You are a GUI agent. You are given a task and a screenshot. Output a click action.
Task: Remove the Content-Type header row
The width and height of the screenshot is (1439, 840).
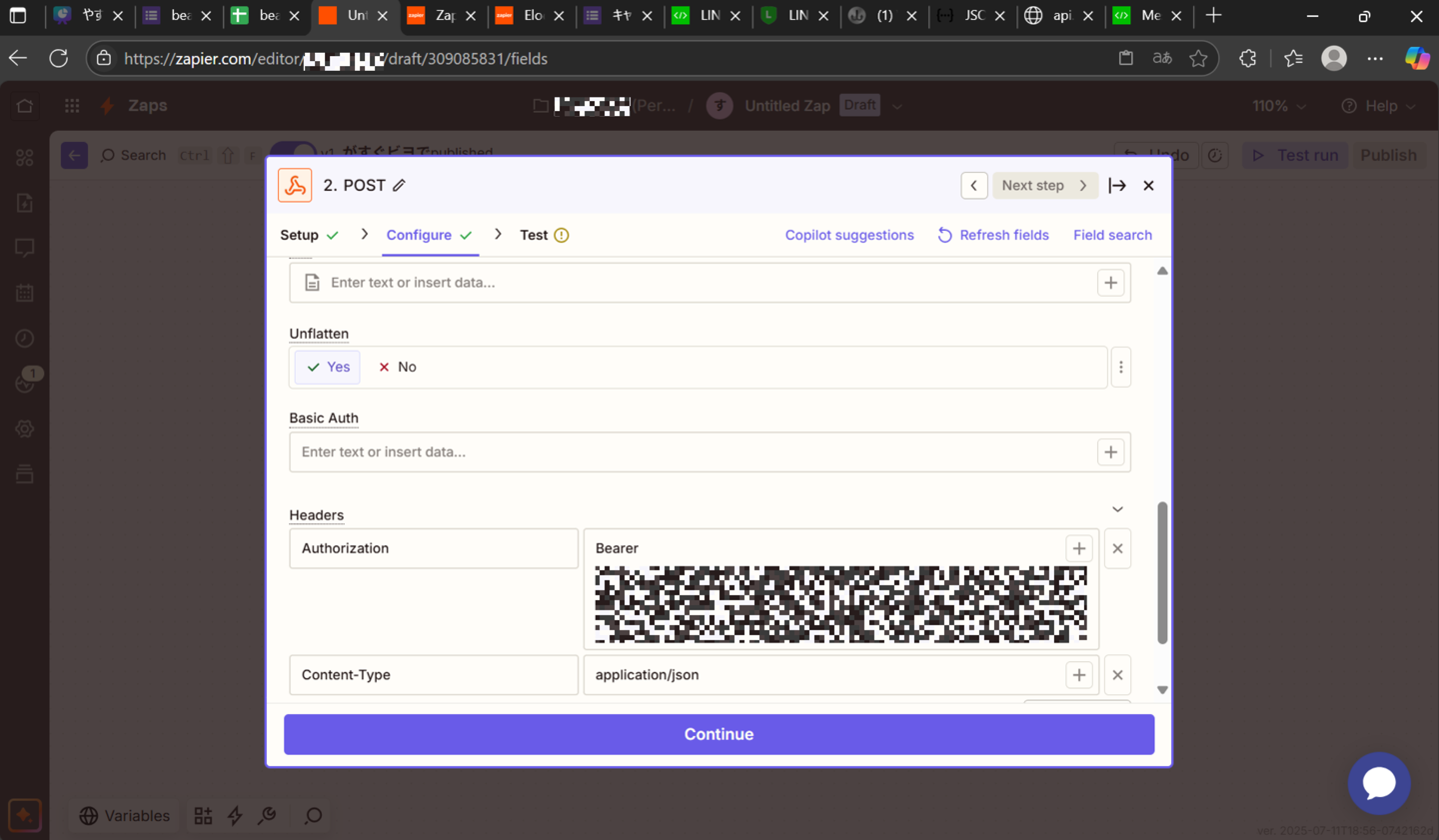pos(1117,675)
